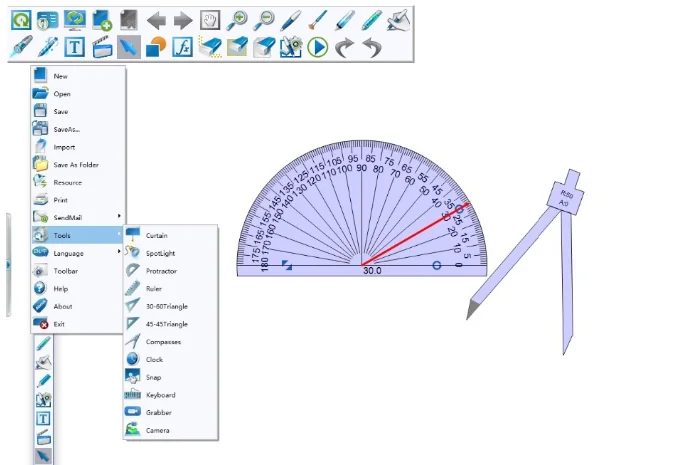Select Keyboard in Tools submenu
Image resolution: width=675 pixels, height=465 pixels.
(170, 395)
